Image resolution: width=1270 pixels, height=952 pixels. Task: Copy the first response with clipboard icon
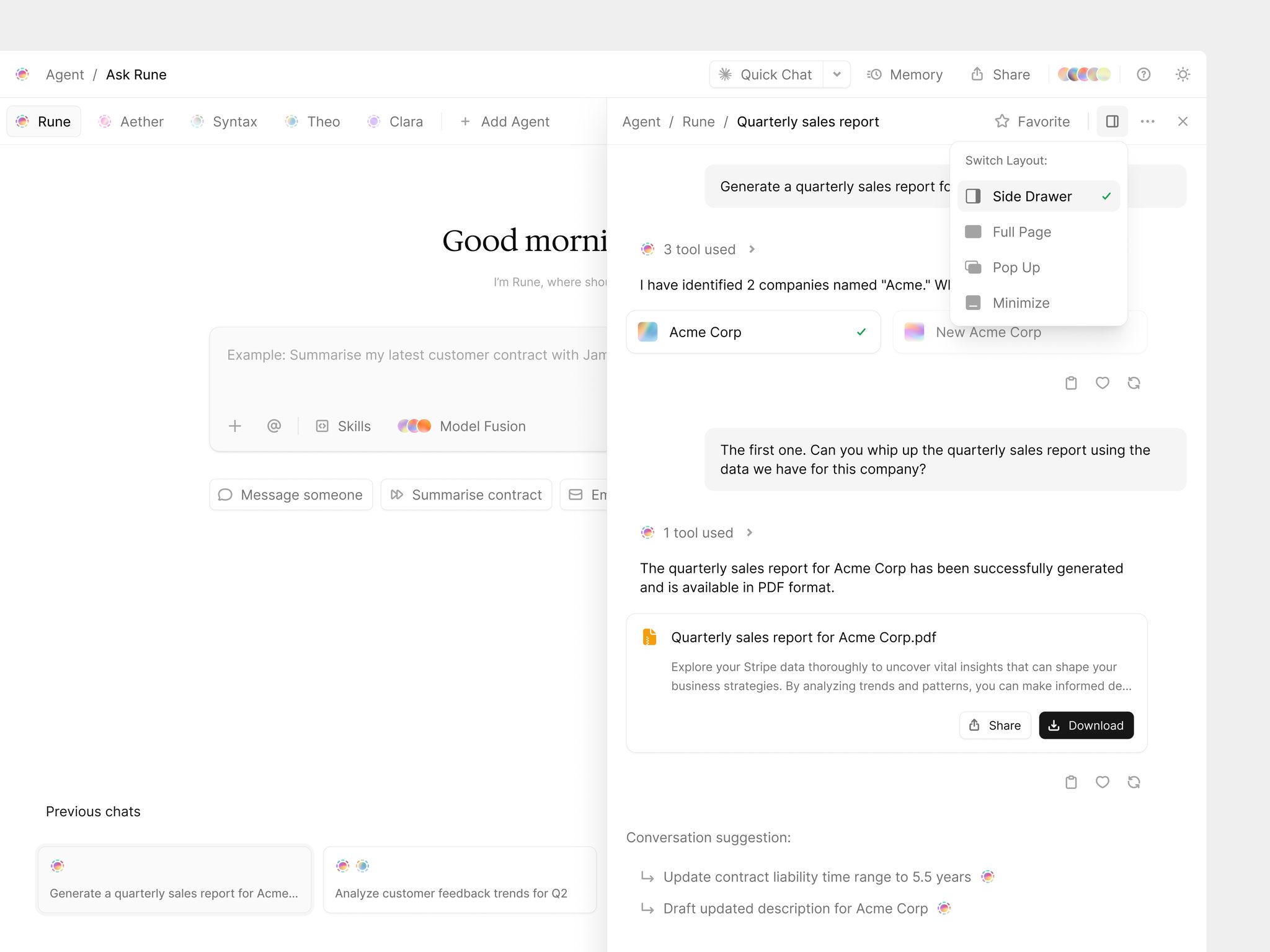(1071, 383)
